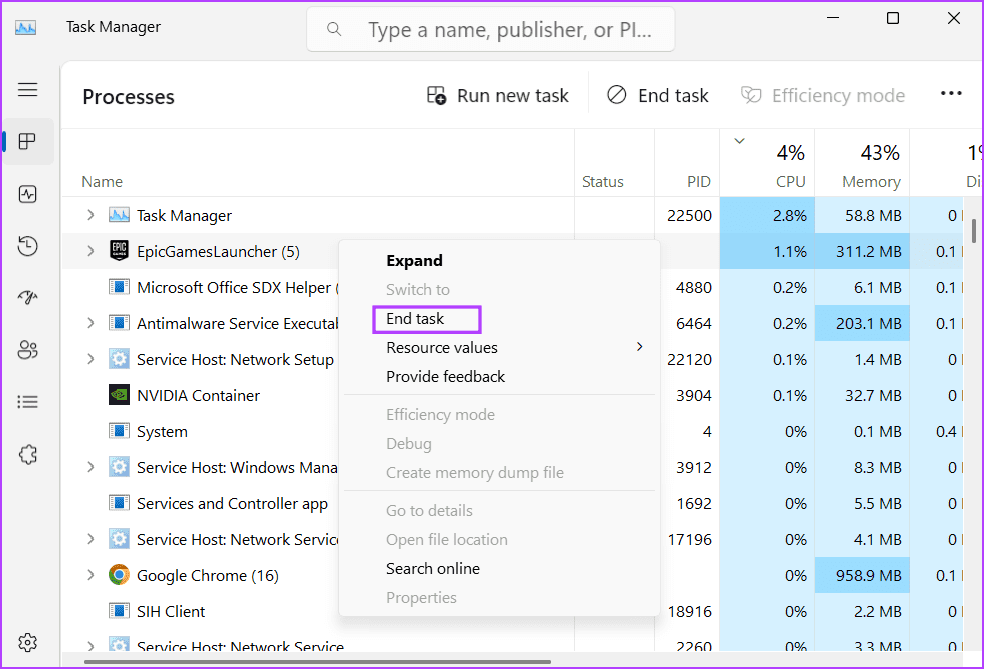Click the Google Chrome process icon
This screenshot has height=669, width=984.
[x=119, y=575]
